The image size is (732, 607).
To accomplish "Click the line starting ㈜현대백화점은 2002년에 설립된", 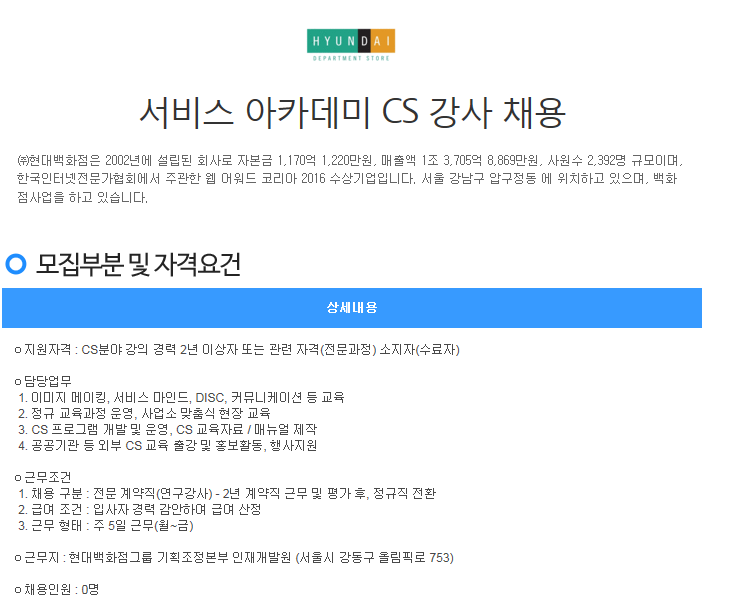I will [x=350, y=161].
